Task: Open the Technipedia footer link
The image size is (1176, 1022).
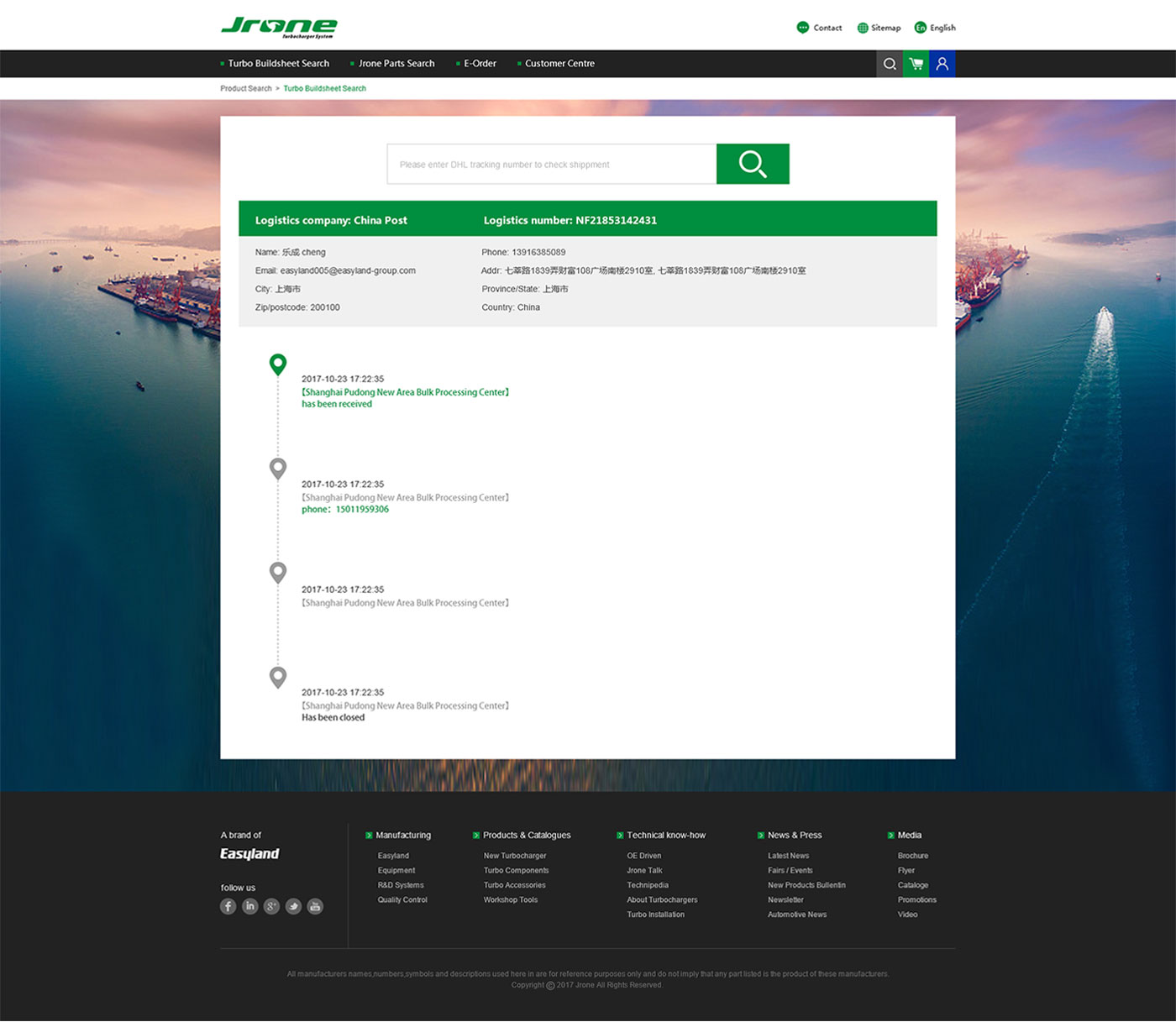Action: coord(648,885)
